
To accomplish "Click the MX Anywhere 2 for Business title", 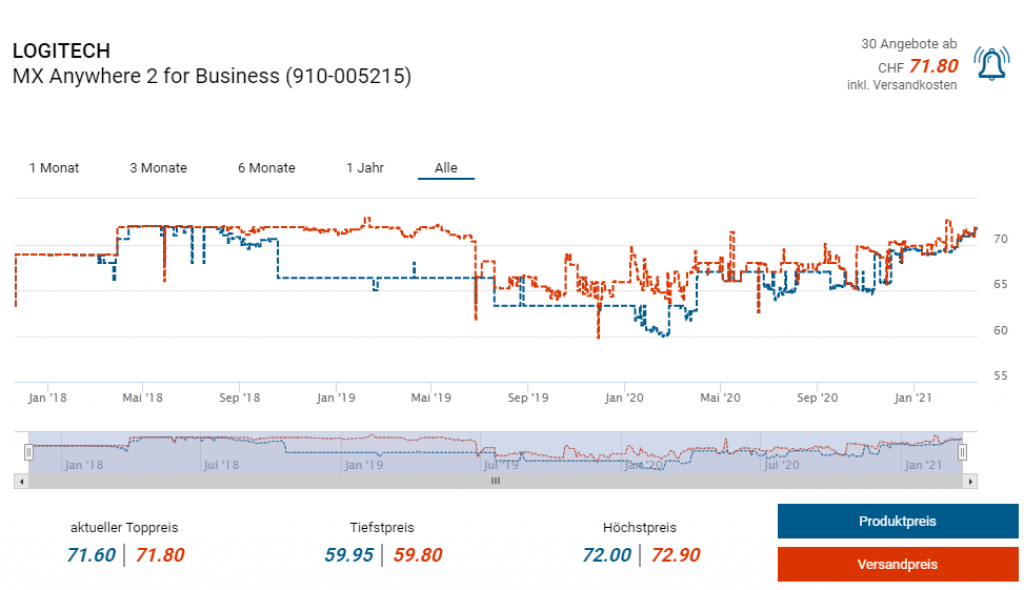I will [x=211, y=76].
